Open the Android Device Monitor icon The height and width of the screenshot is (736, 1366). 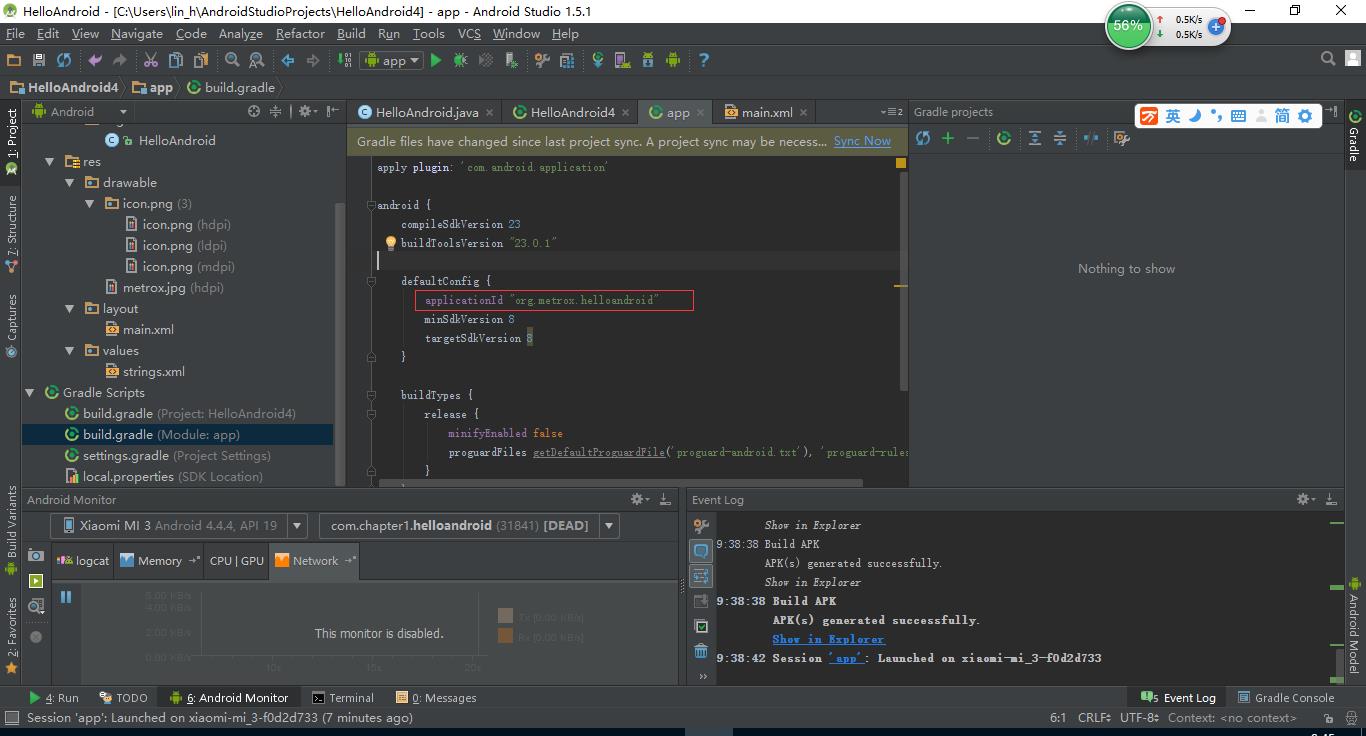(x=673, y=60)
